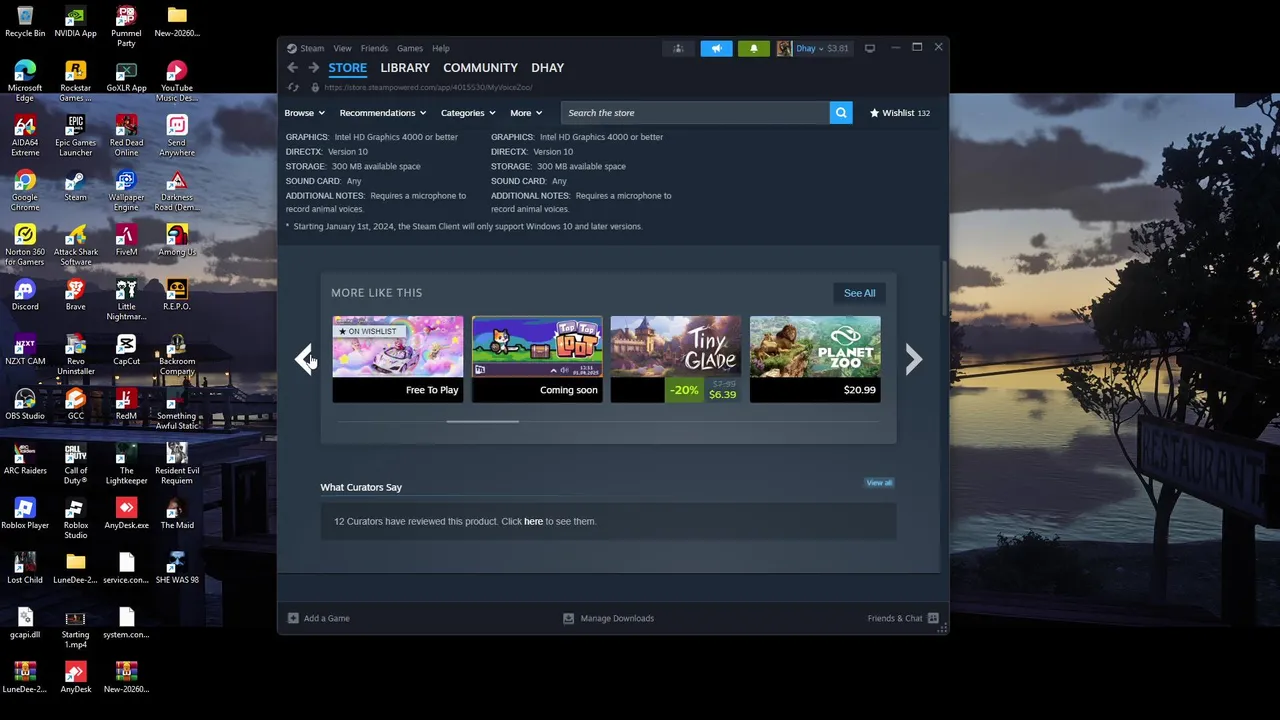Click the carousel horizontal scroll indicator

point(482,422)
